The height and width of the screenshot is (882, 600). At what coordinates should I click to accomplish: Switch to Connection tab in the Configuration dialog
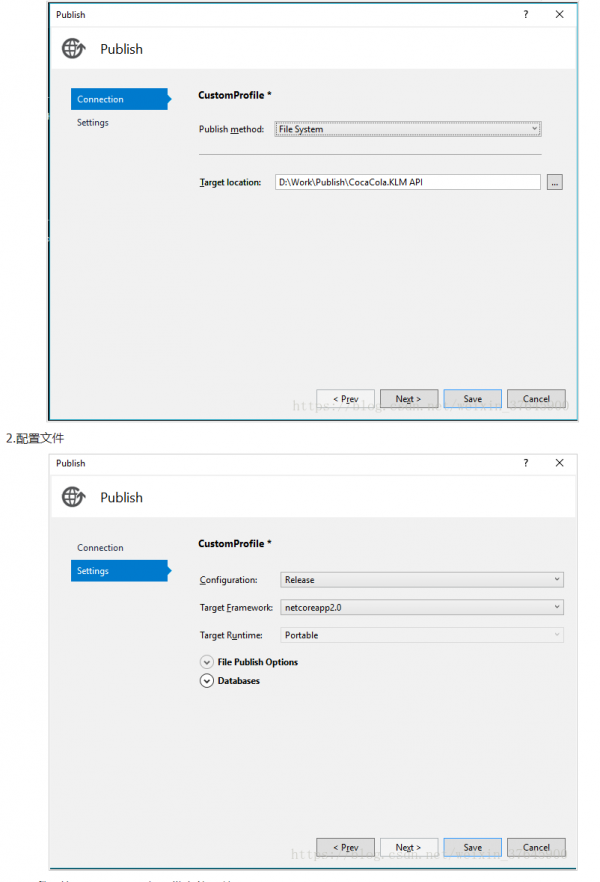point(100,548)
